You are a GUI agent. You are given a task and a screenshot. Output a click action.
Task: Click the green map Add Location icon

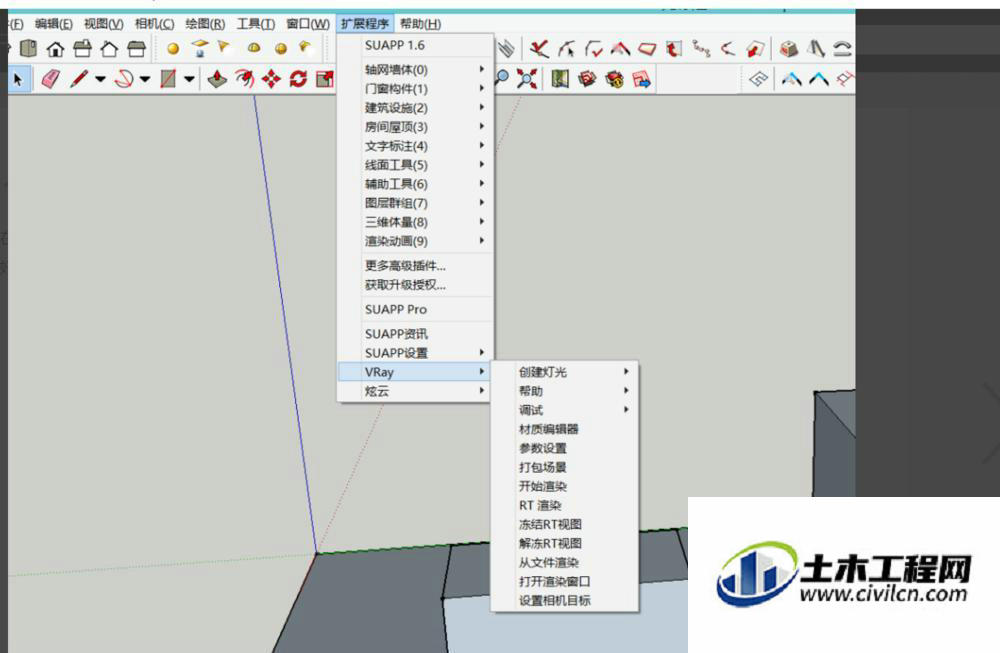(560, 79)
